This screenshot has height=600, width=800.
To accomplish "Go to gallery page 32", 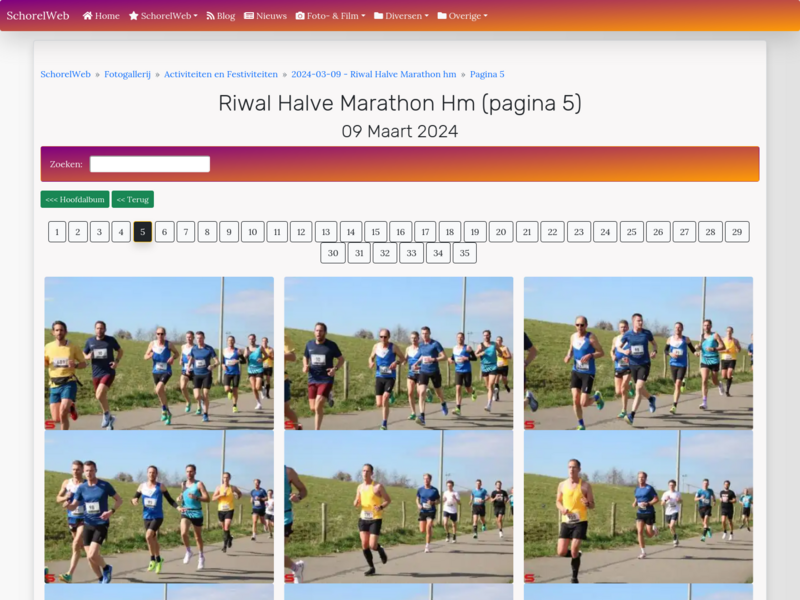I will click(385, 253).
